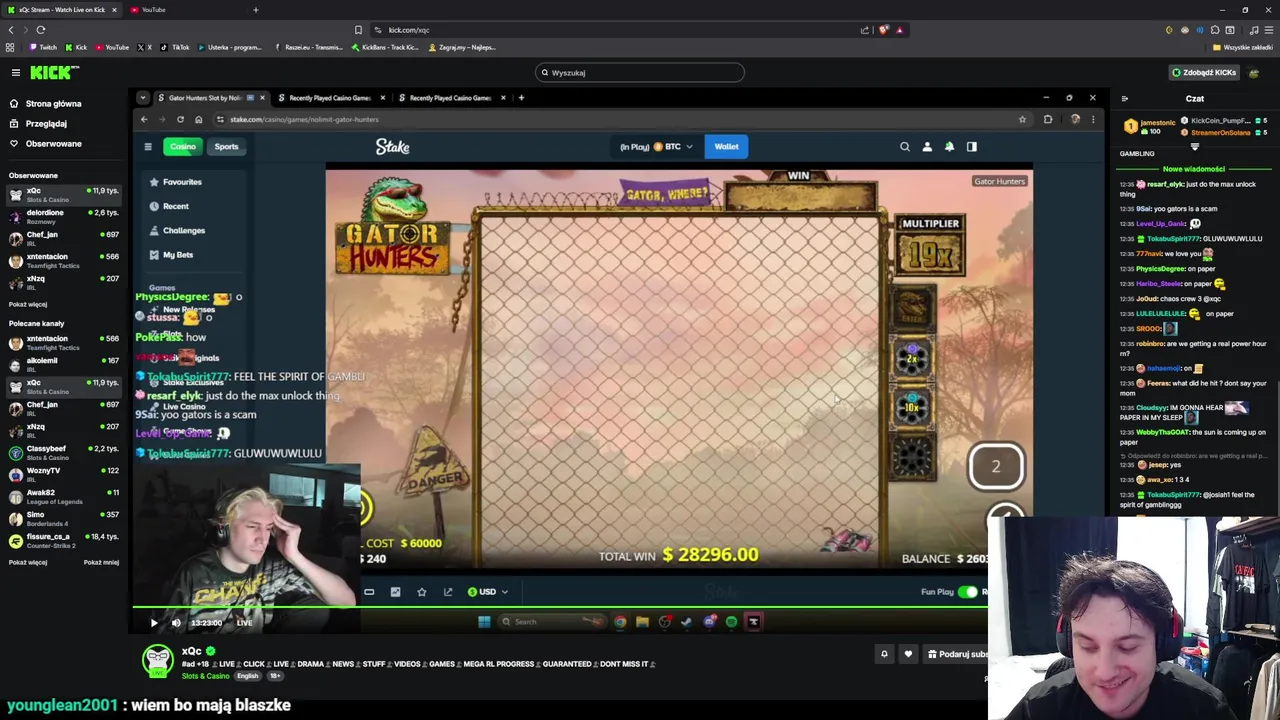Open the Slots & Casino category link

coord(205,676)
